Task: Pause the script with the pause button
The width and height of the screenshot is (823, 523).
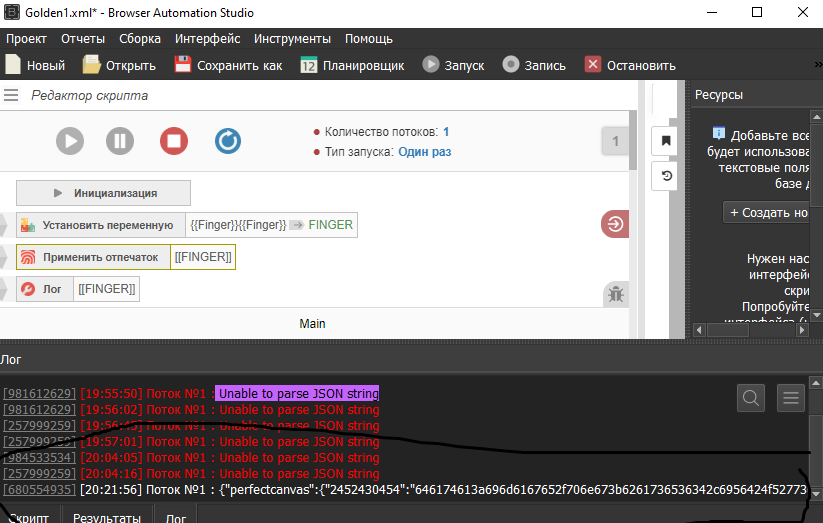Action: pyautogui.click(x=120, y=141)
